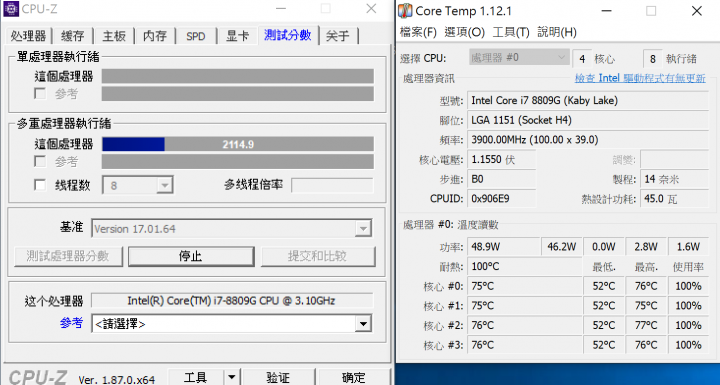Click the 46.2W power reading
Image resolution: width=720 pixels, height=385 pixels.
coord(562,247)
